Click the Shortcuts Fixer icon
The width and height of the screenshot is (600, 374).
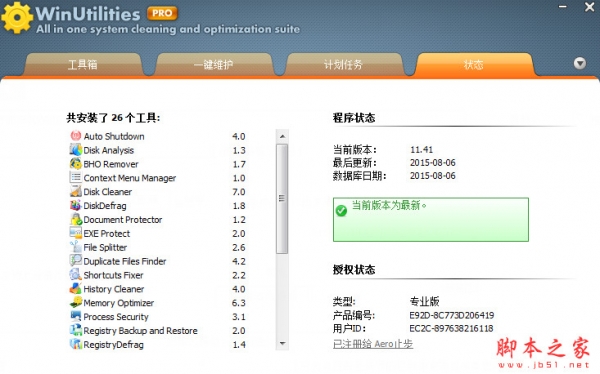pyautogui.click(x=76, y=274)
